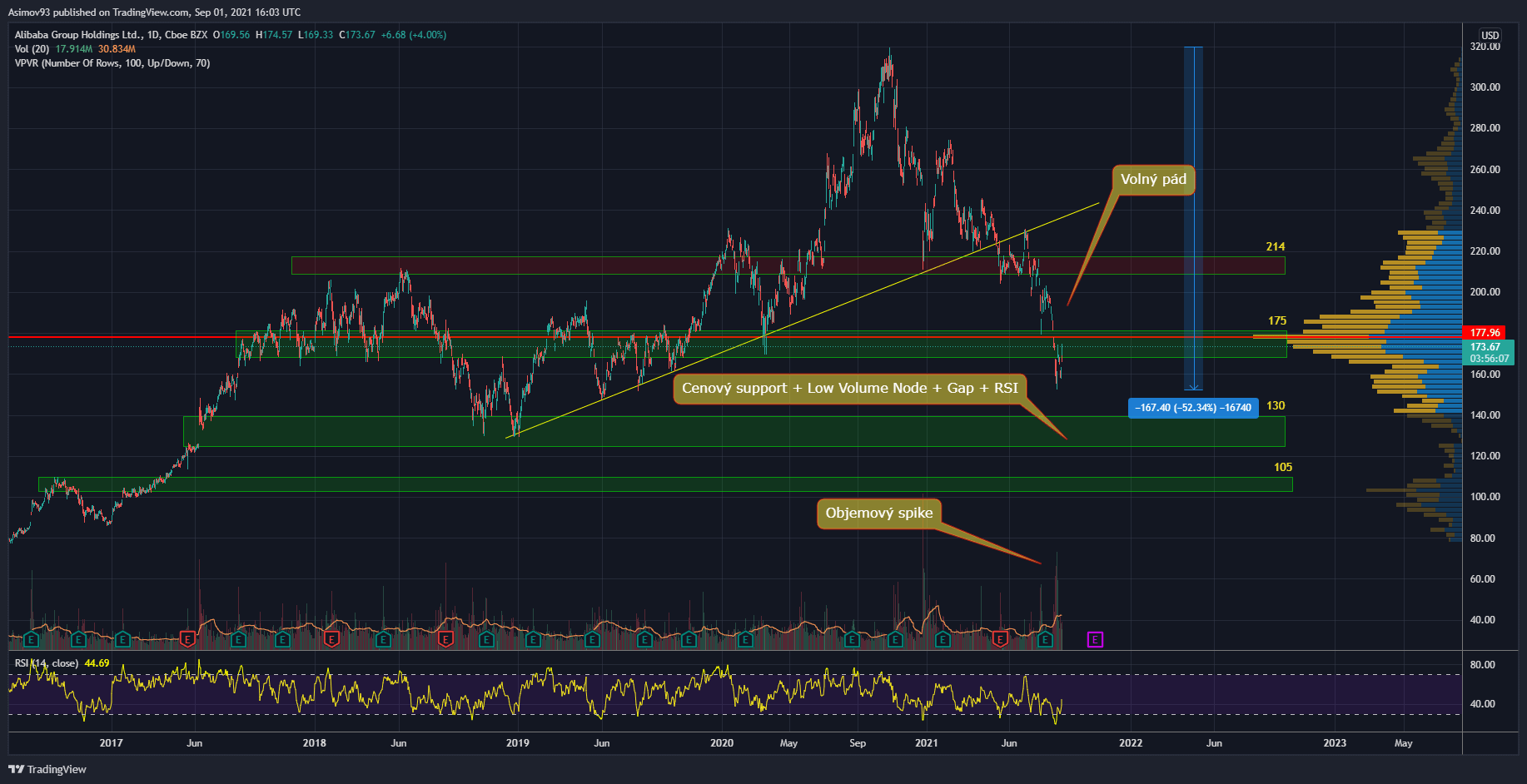
Task: Click the red earnings marker near Jun 2017
Action: (x=187, y=639)
